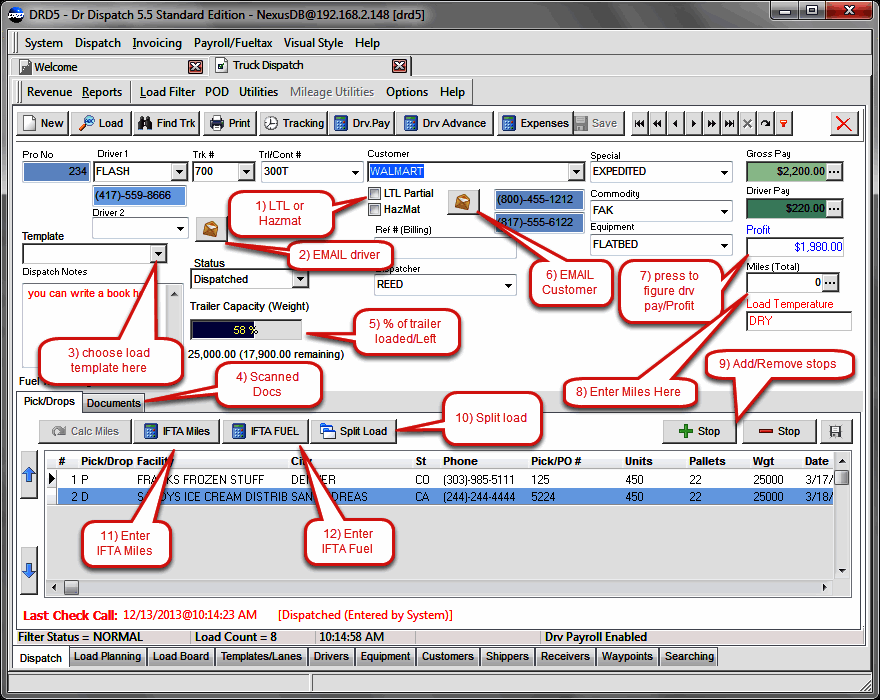Email the customer via envelope icon
This screenshot has height=700, width=880.
click(x=463, y=201)
